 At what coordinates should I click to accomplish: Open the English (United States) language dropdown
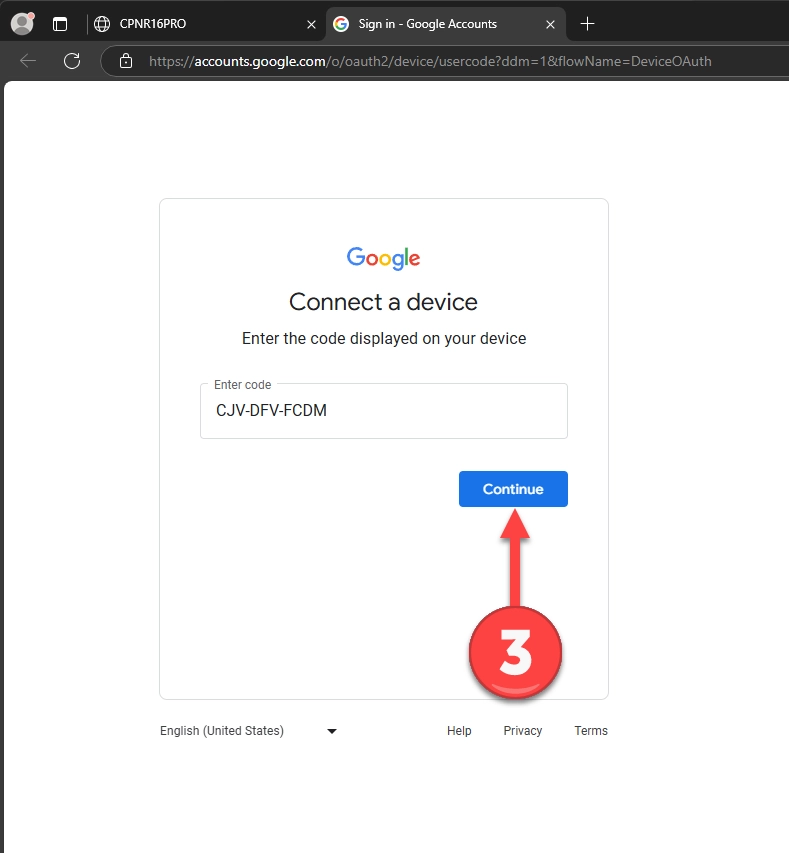point(249,731)
